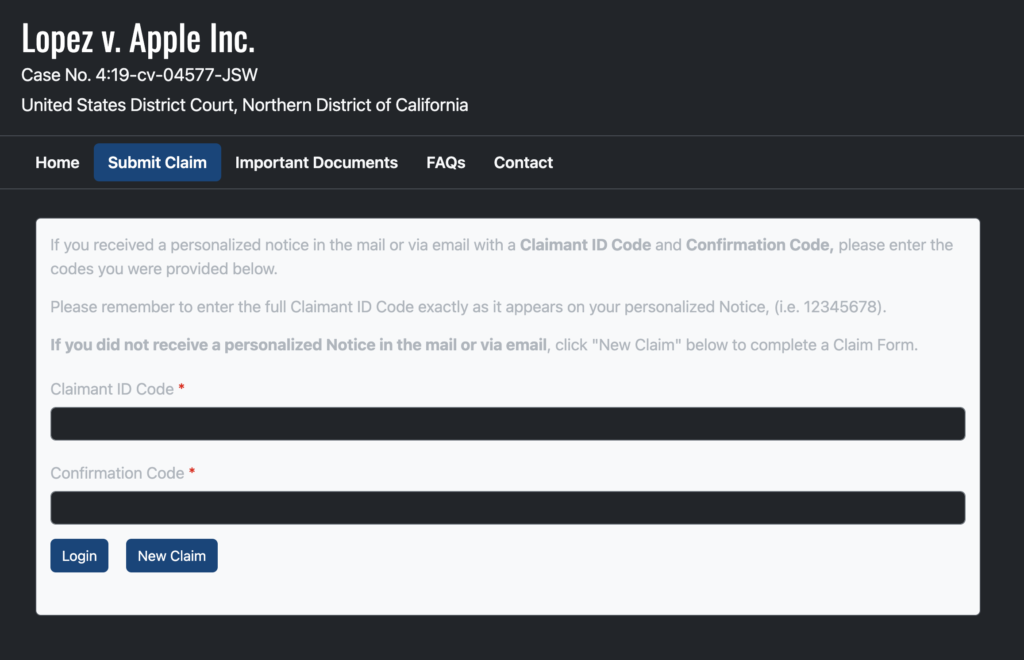Select the Submit Claim tab
The height and width of the screenshot is (660, 1024).
click(x=157, y=163)
